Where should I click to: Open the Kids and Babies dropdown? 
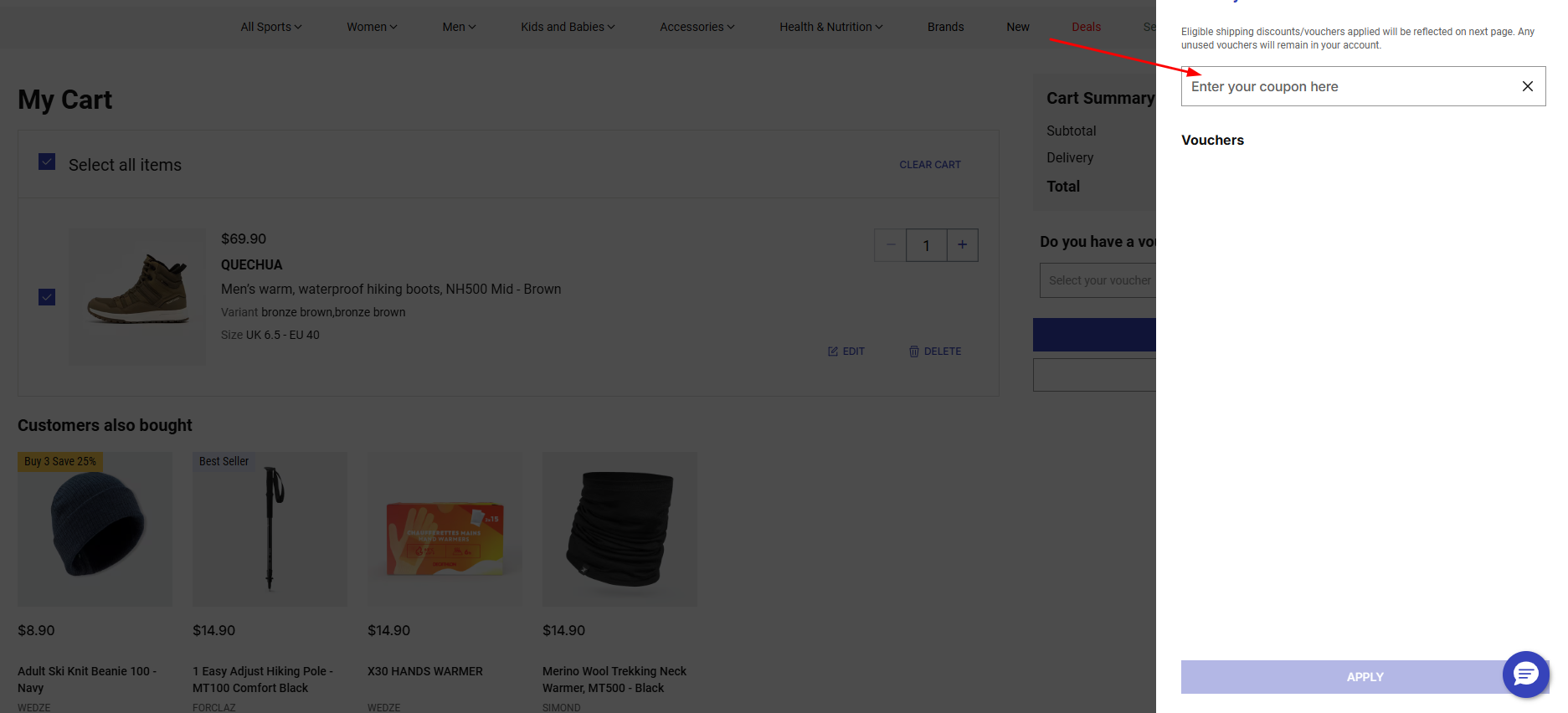coord(567,27)
